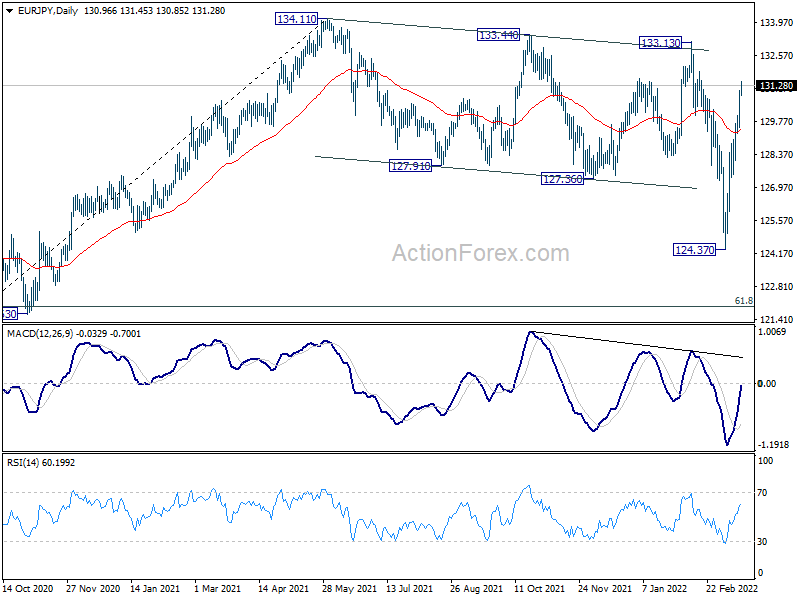Viewport: 800px width, 600px height.
Task: Select the 61.8 Fibonacci level label
Action: coord(743,301)
